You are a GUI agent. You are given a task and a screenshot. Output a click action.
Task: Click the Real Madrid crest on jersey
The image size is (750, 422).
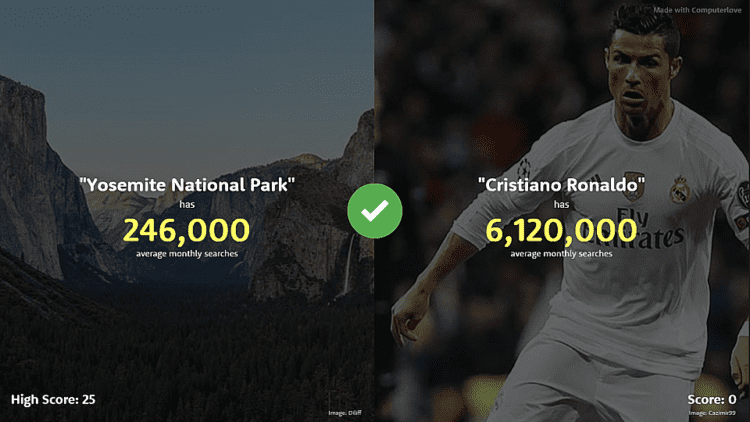click(x=680, y=189)
